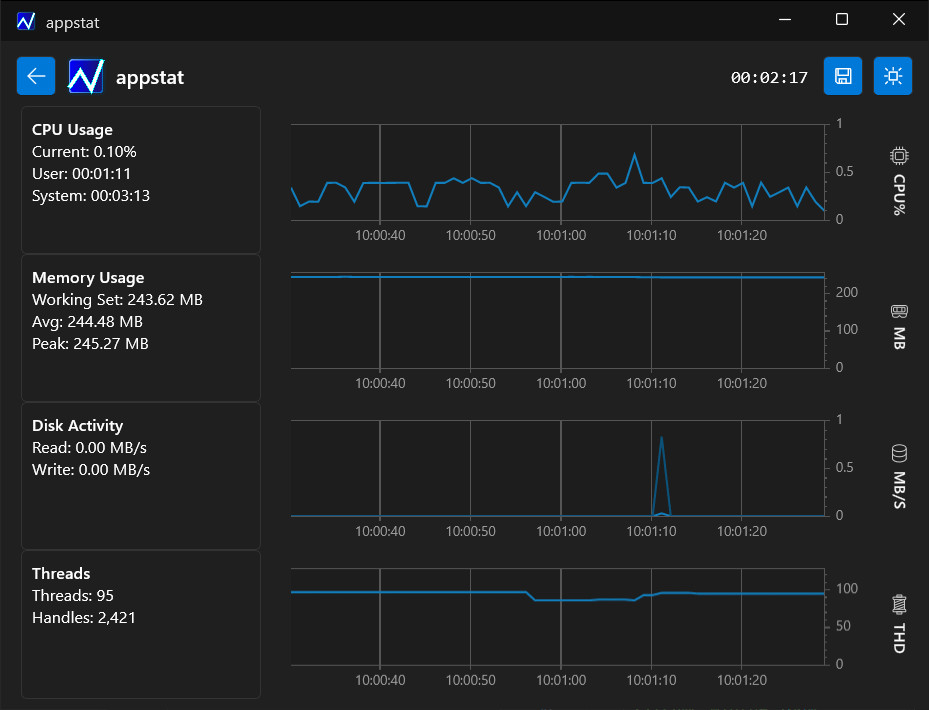Click the CPU chip icon
Viewport: 929px width, 710px height.
tap(899, 156)
